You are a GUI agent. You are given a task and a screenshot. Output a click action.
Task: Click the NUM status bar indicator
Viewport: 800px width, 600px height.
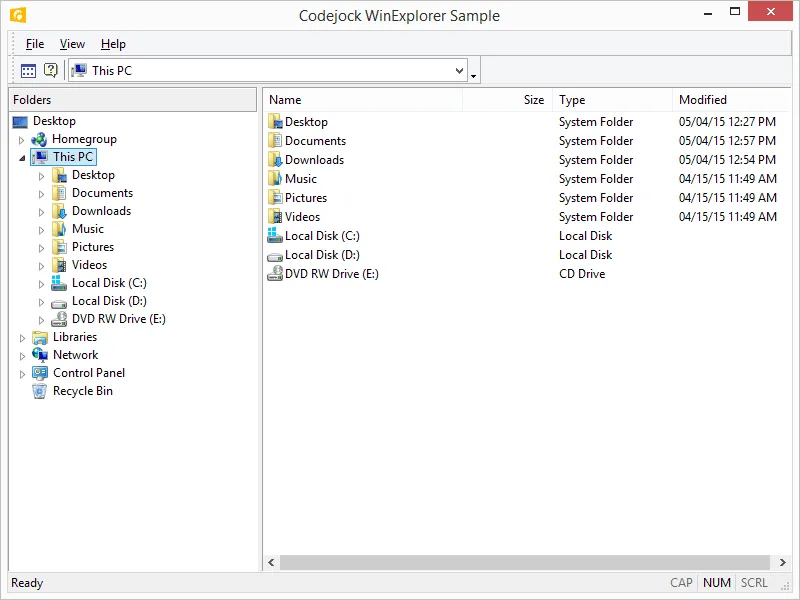[716, 583]
